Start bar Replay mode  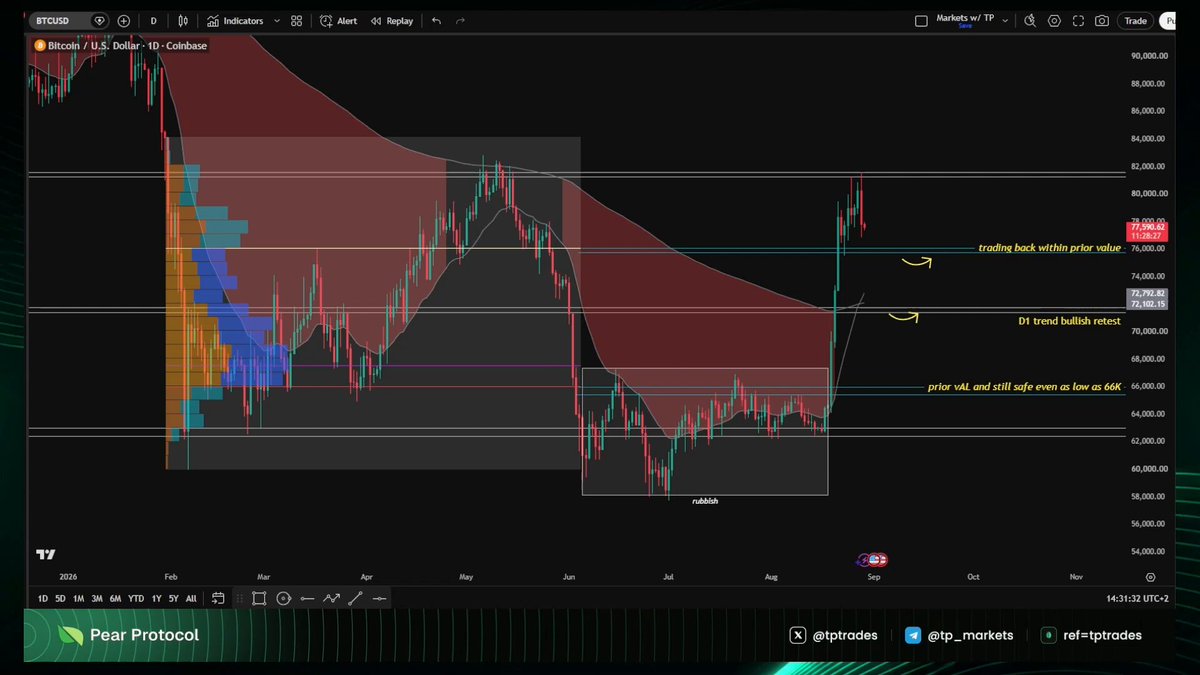(391, 20)
